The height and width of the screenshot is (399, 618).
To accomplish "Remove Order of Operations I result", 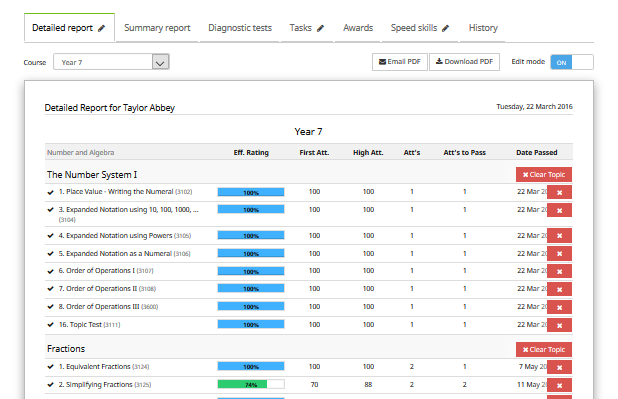I will [559, 271].
